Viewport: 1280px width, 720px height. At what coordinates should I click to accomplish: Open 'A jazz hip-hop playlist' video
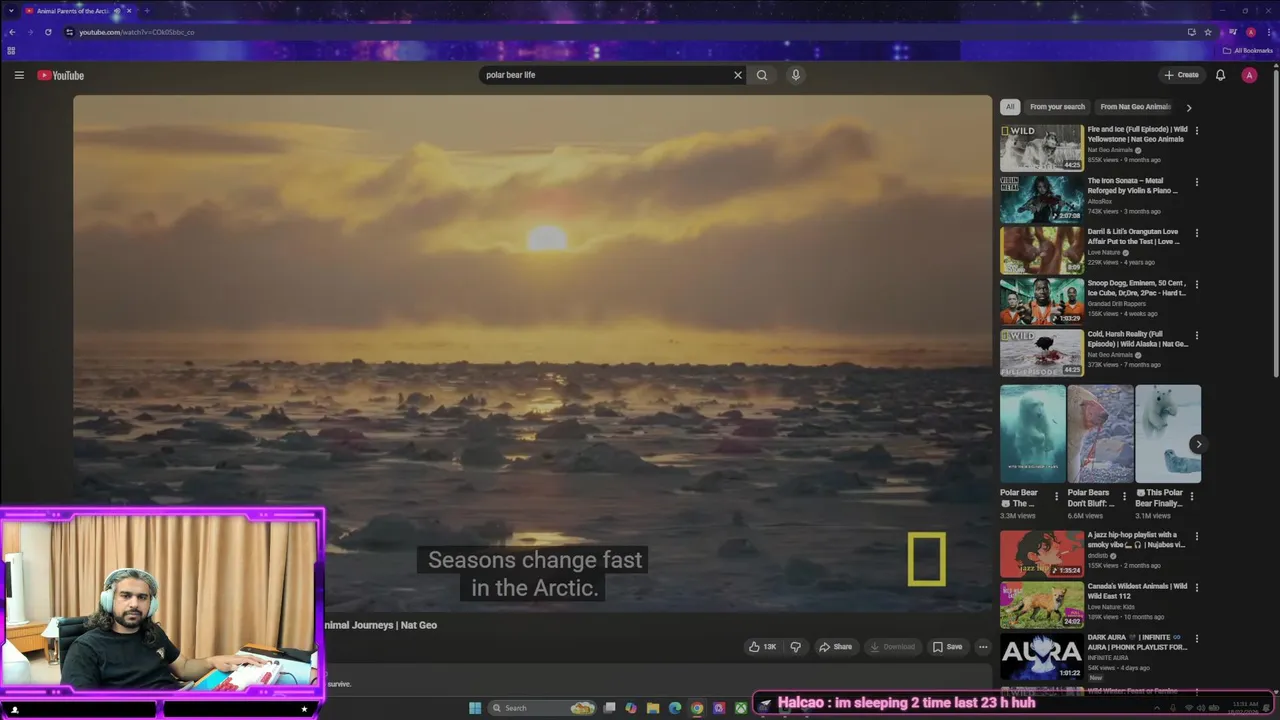point(1041,554)
